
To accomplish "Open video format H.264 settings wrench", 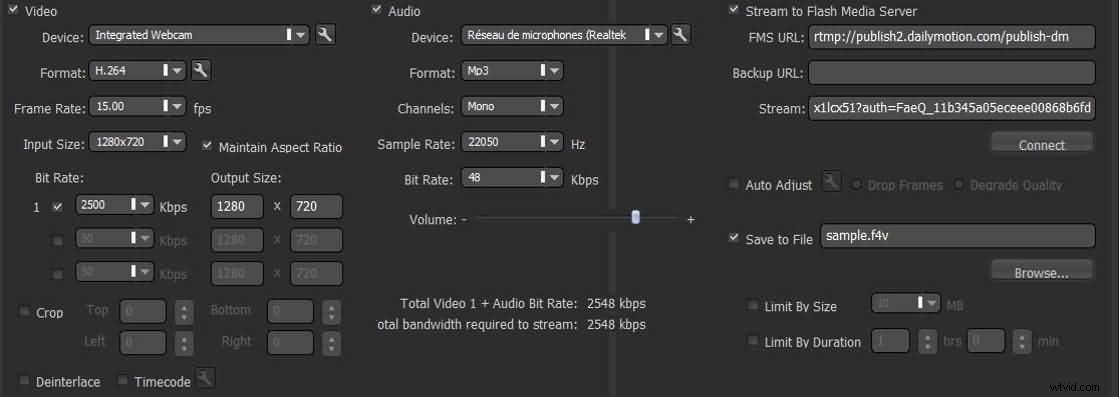I will 202,70.
